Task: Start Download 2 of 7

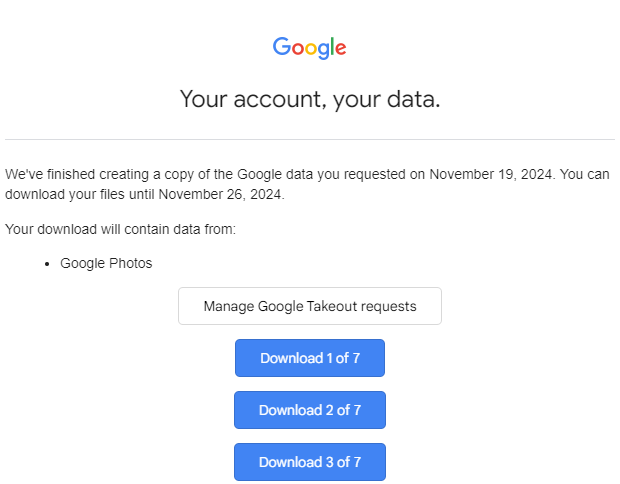Action: (x=310, y=410)
